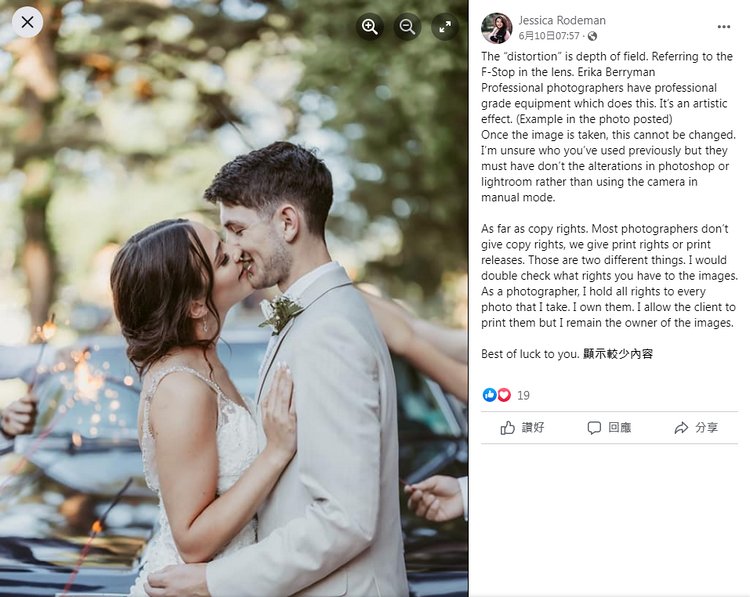Select the thumbs-up icon beside 讚好
This screenshot has height=597, width=750.
[507, 428]
